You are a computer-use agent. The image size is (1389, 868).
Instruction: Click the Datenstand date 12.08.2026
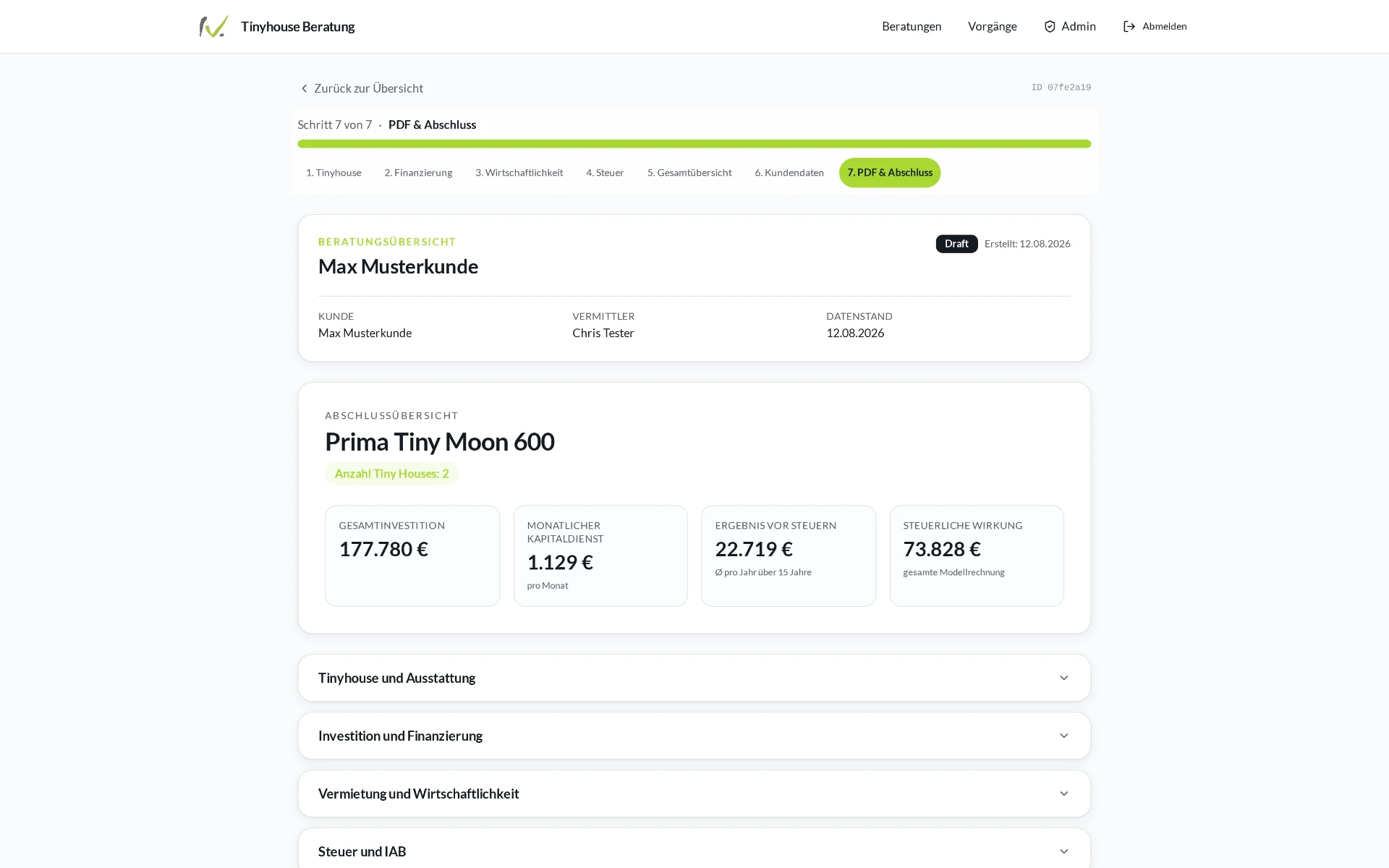pos(855,333)
